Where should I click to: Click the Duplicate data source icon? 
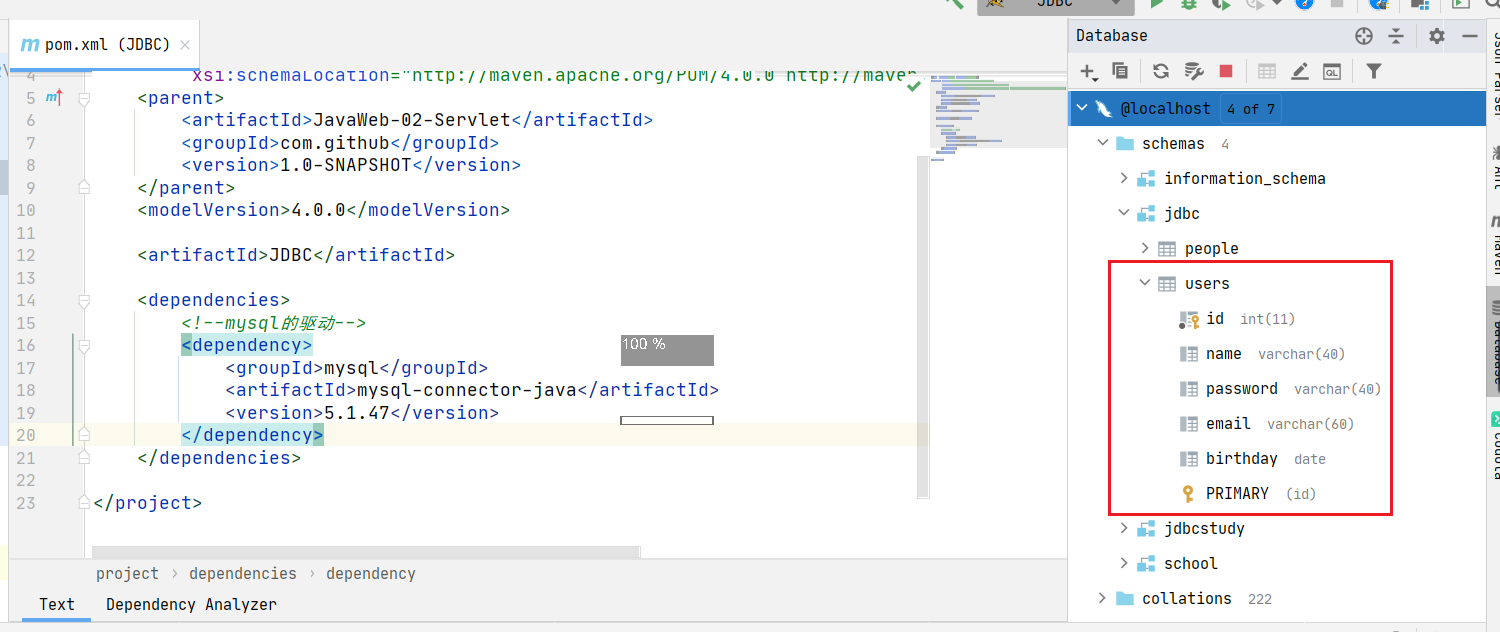point(1120,71)
